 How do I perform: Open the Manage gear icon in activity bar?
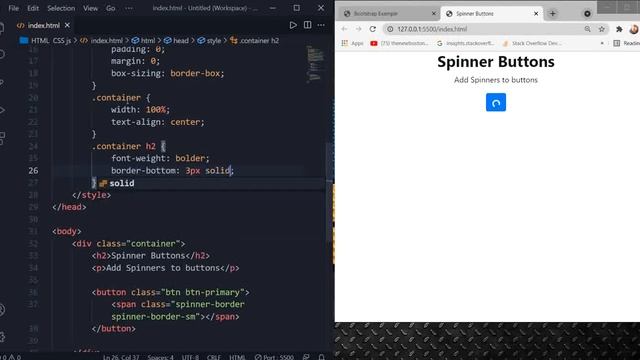tap(2, 337)
